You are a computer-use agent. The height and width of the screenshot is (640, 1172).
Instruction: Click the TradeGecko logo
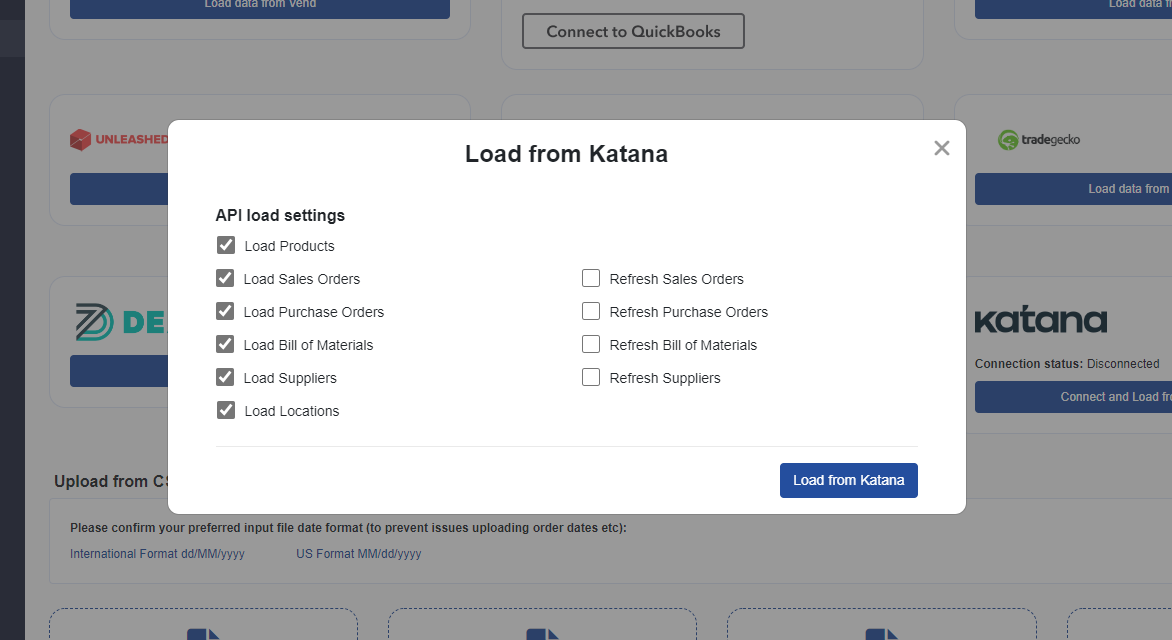point(1039,139)
